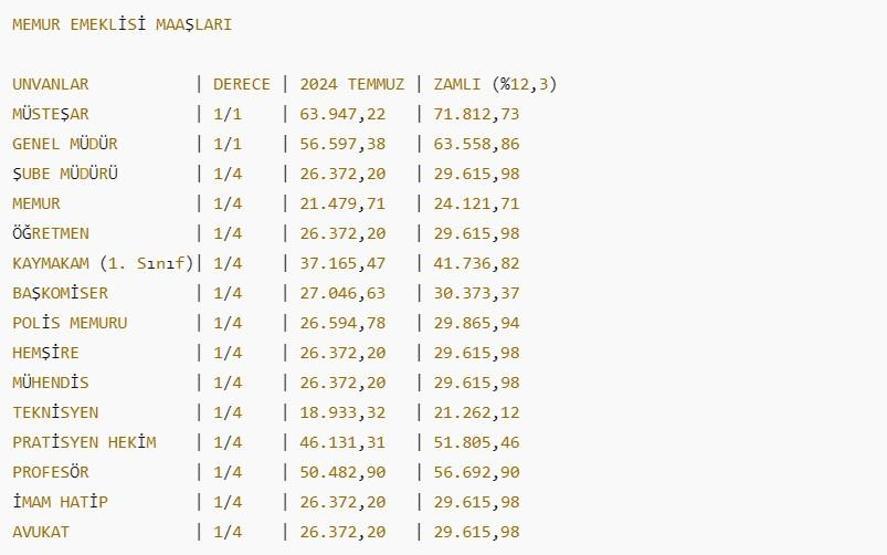Click the GENEL MÜDÜR row title
This screenshot has width=887, height=555.
tap(71, 144)
